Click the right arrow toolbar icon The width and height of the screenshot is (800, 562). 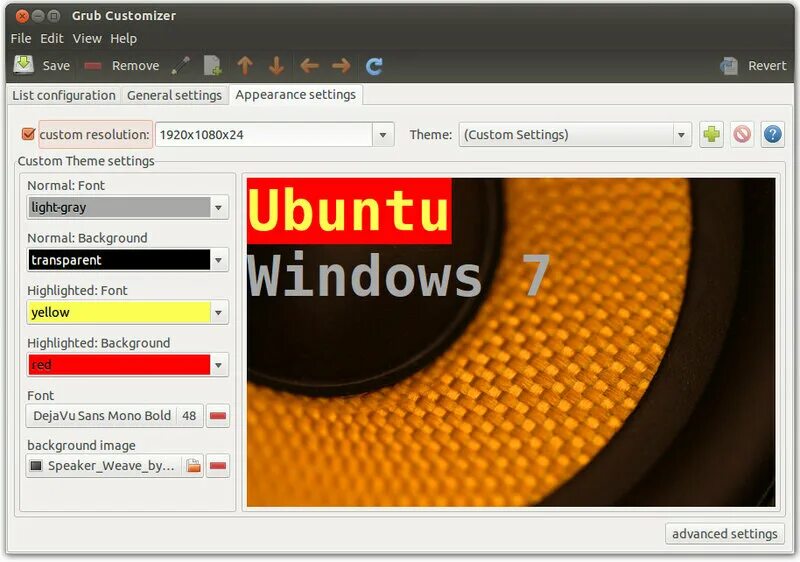click(x=341, y=66)
